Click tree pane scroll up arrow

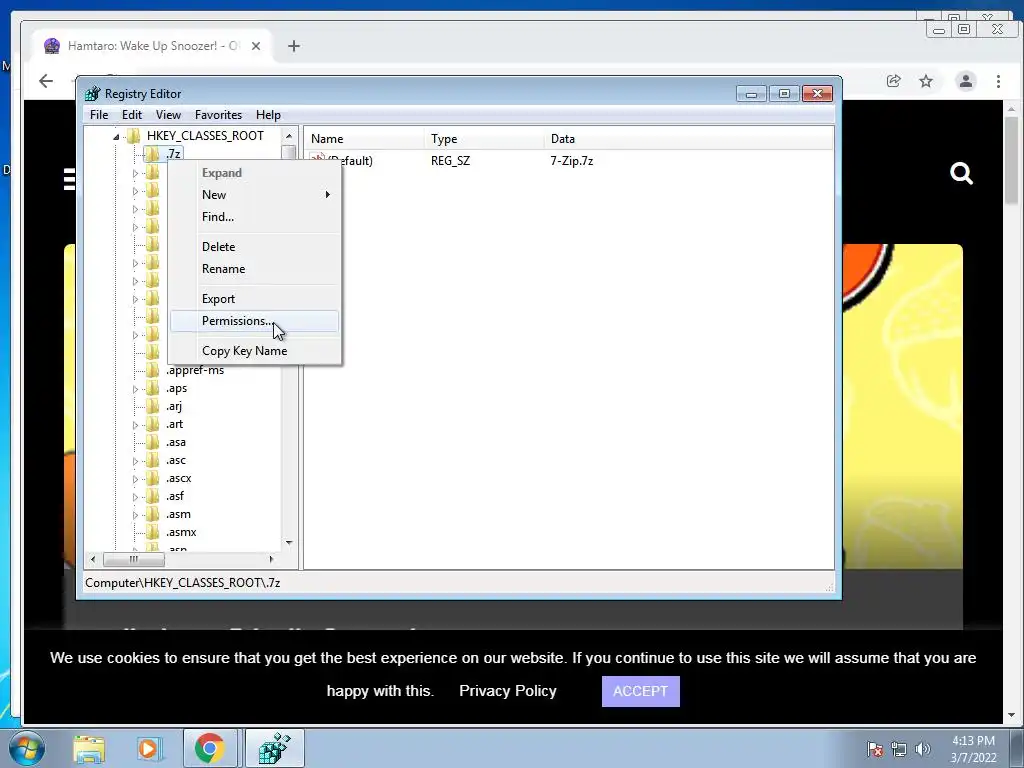289,136
